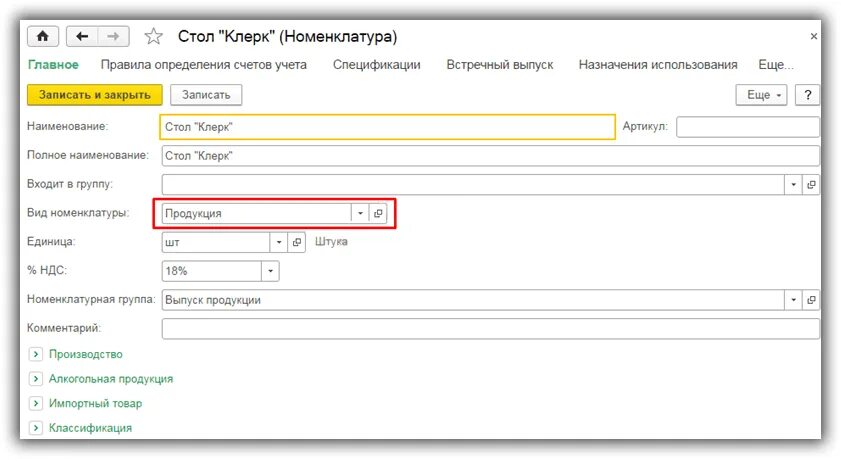The image size is (841, 459).
Task: Click the Штука unit text
Action: (331, 242)
